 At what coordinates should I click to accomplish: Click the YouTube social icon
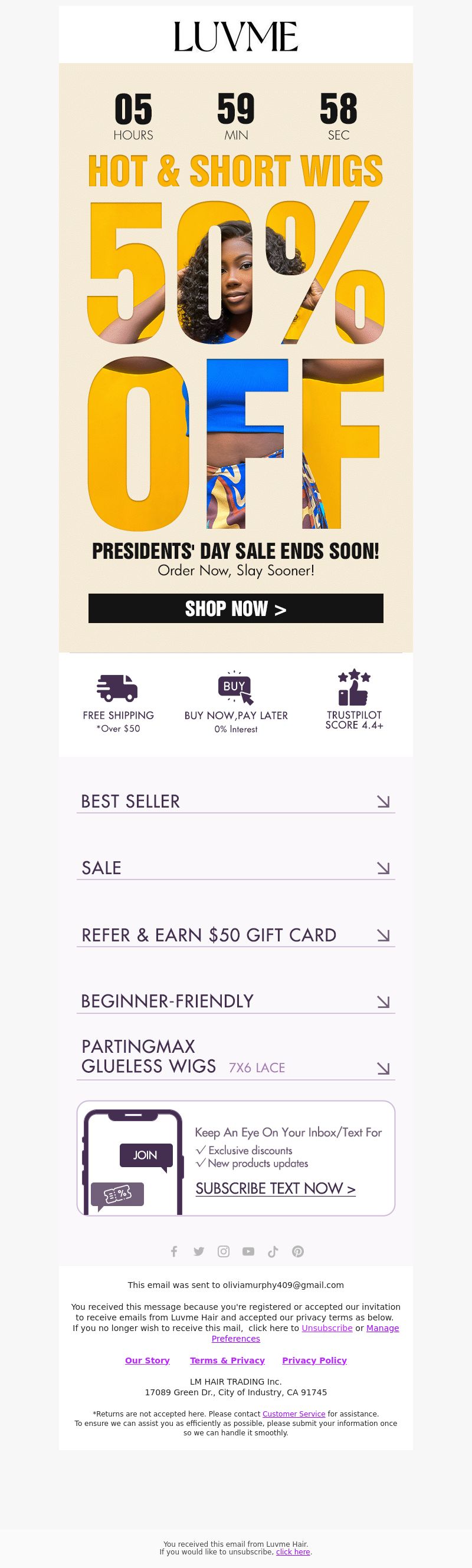[x=248, y=1251]
